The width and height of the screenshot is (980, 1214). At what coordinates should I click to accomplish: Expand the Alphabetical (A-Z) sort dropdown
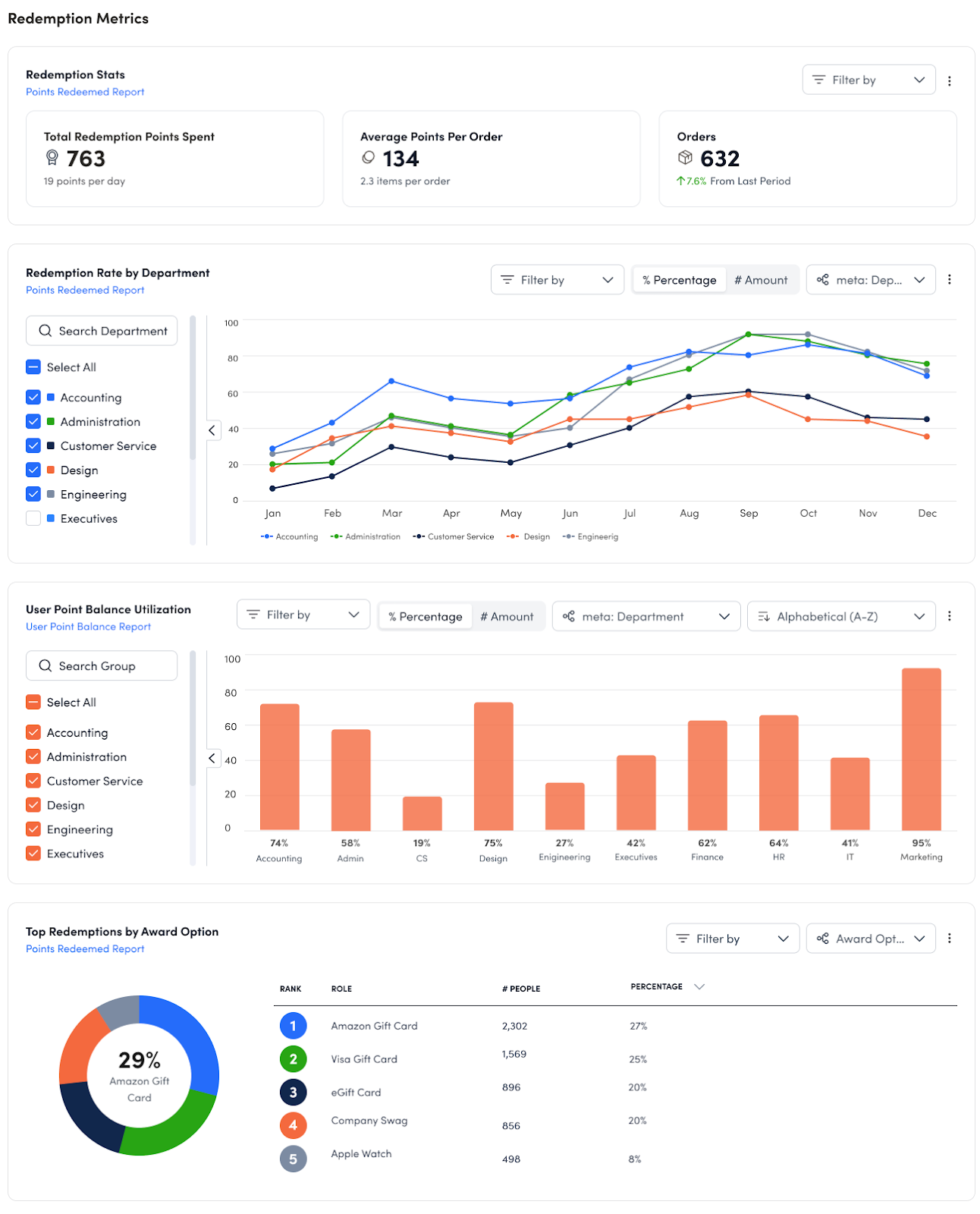coord(840,616)
